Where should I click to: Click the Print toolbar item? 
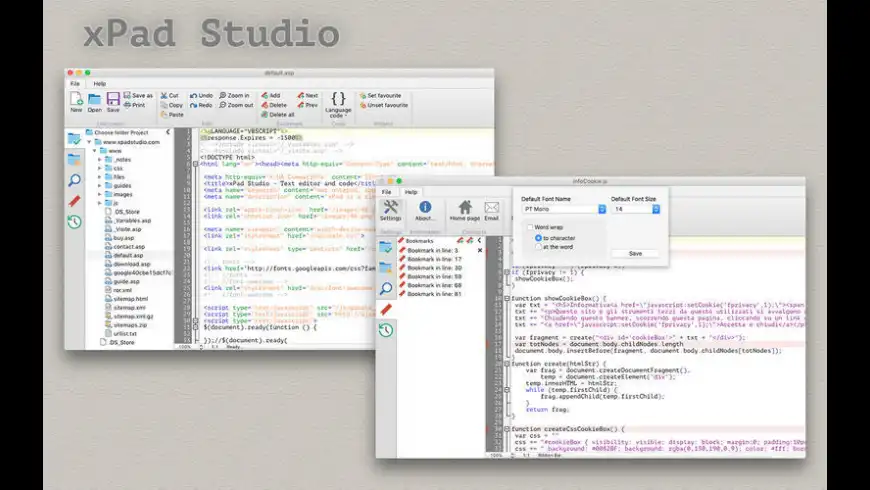tap(135, 105)
